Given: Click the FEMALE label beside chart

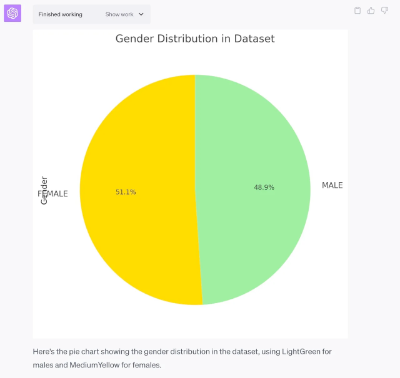Looking at the screenshot, I should tap(53, 194).
